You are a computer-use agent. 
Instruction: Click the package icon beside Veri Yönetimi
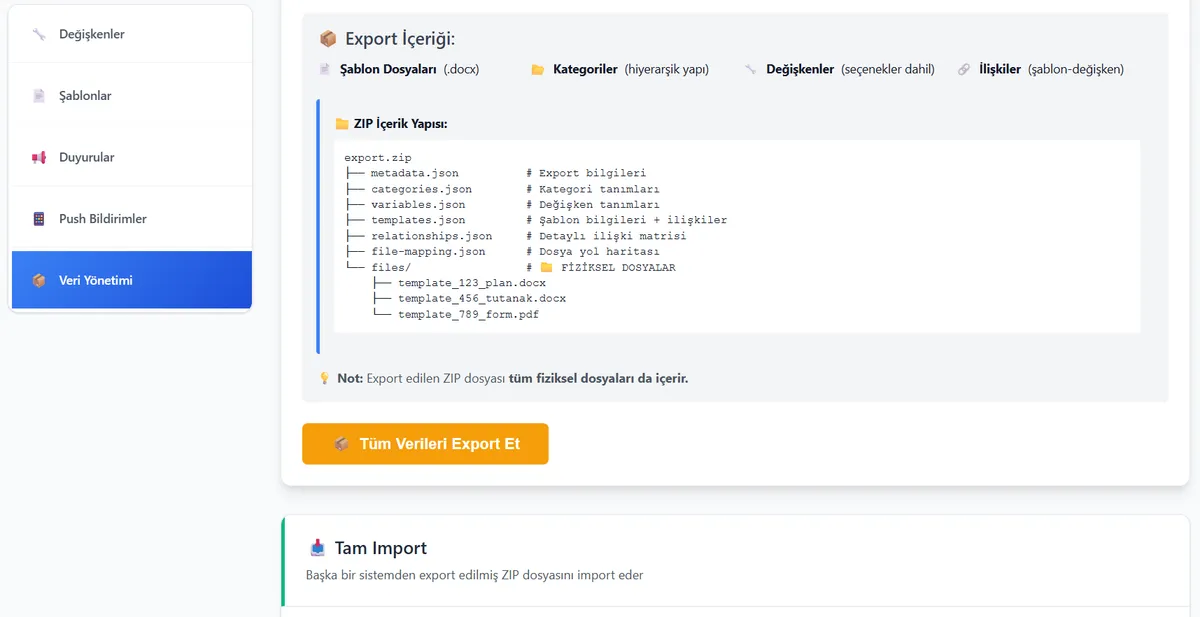39,281
